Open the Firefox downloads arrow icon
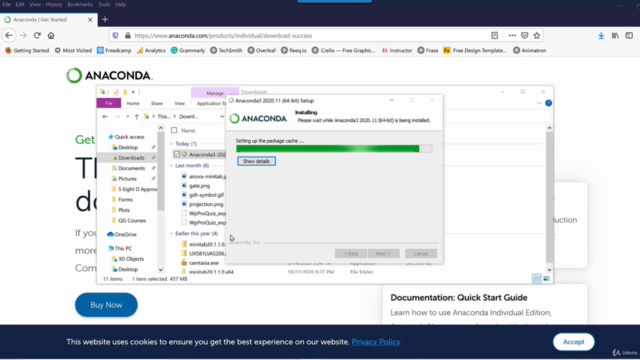Viewport: 640px width, 360px height. click(601, 36)
